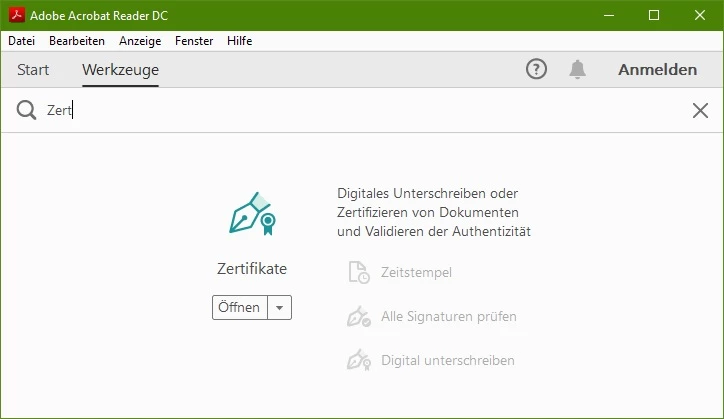The height and width of the screenshot is (419, 724).
Task: Click the Zeitstempel document clock icon
Action: coord(359,272)
